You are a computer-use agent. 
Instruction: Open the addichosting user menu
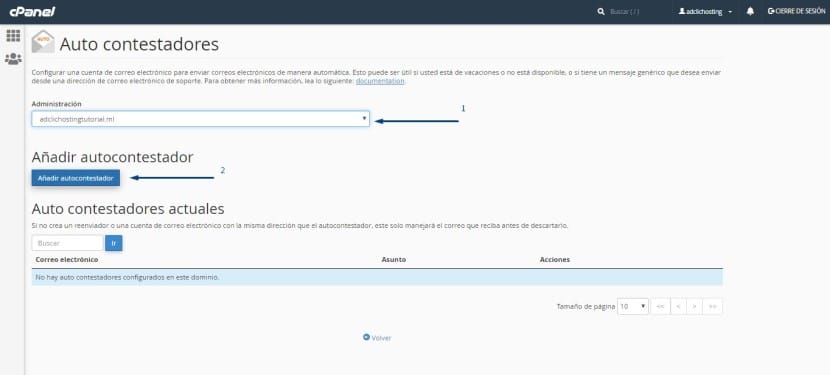[706, 11]
